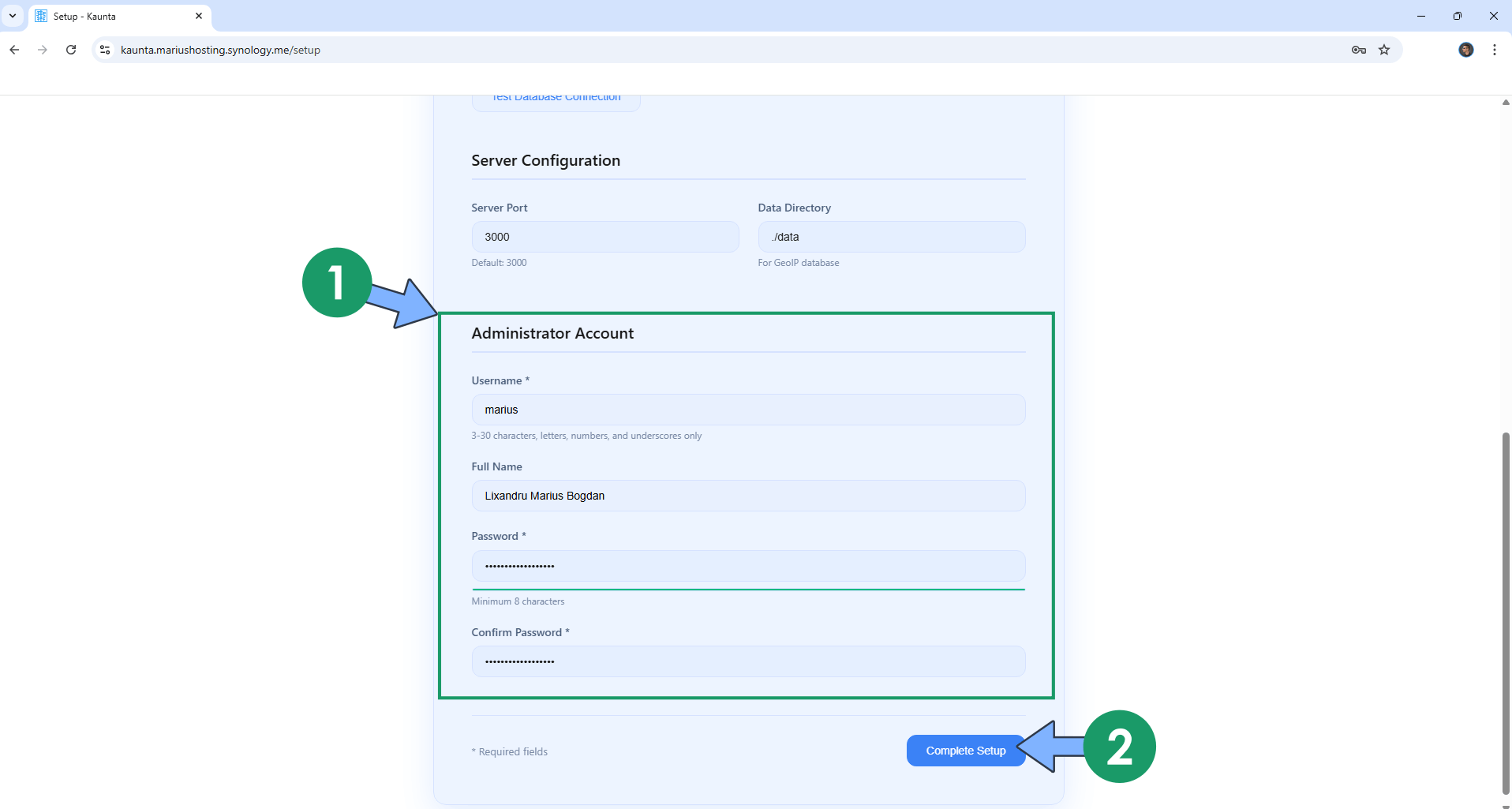
Task: Reload the Kaunta setup page
Action: pyautogui.click(x=71, y=50)
